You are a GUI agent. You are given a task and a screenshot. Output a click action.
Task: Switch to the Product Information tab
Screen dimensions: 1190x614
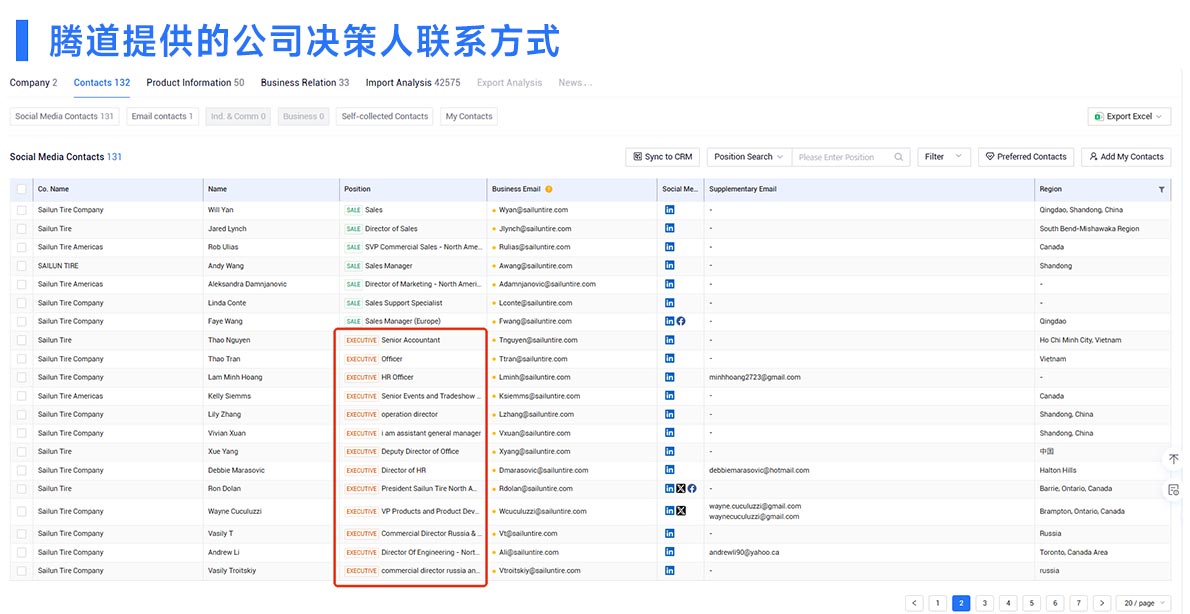(x=195, y=83)
